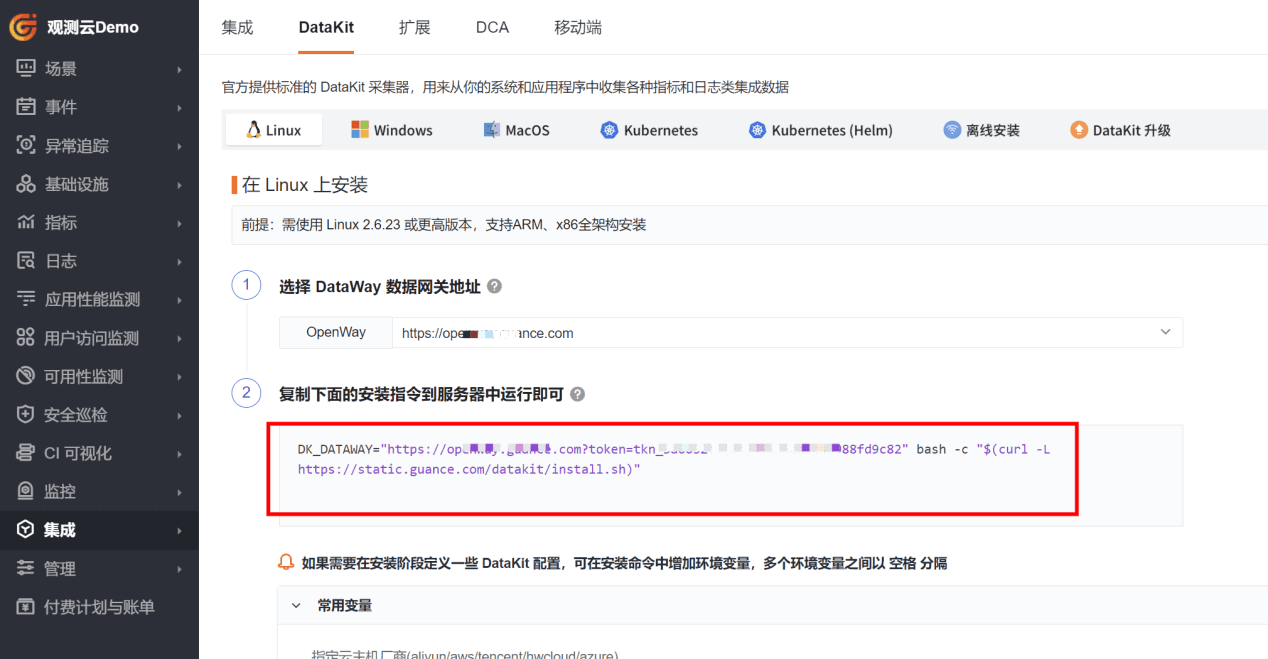1268x659 pixels.
Task: Click the 观测云Demo logo icon
Action: pyautogui.click(x=24, y=27)
